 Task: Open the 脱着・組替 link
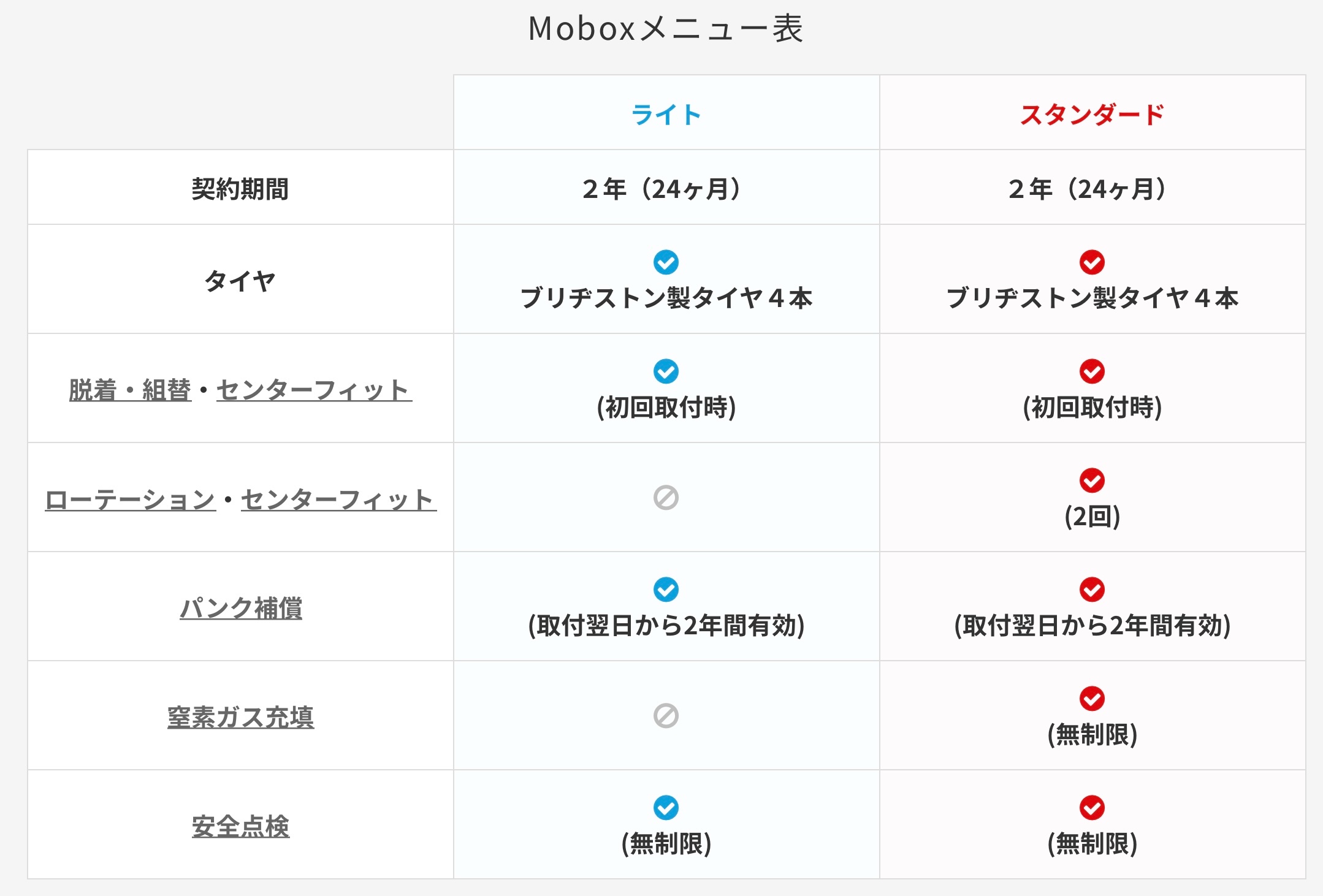pos(130,390)
